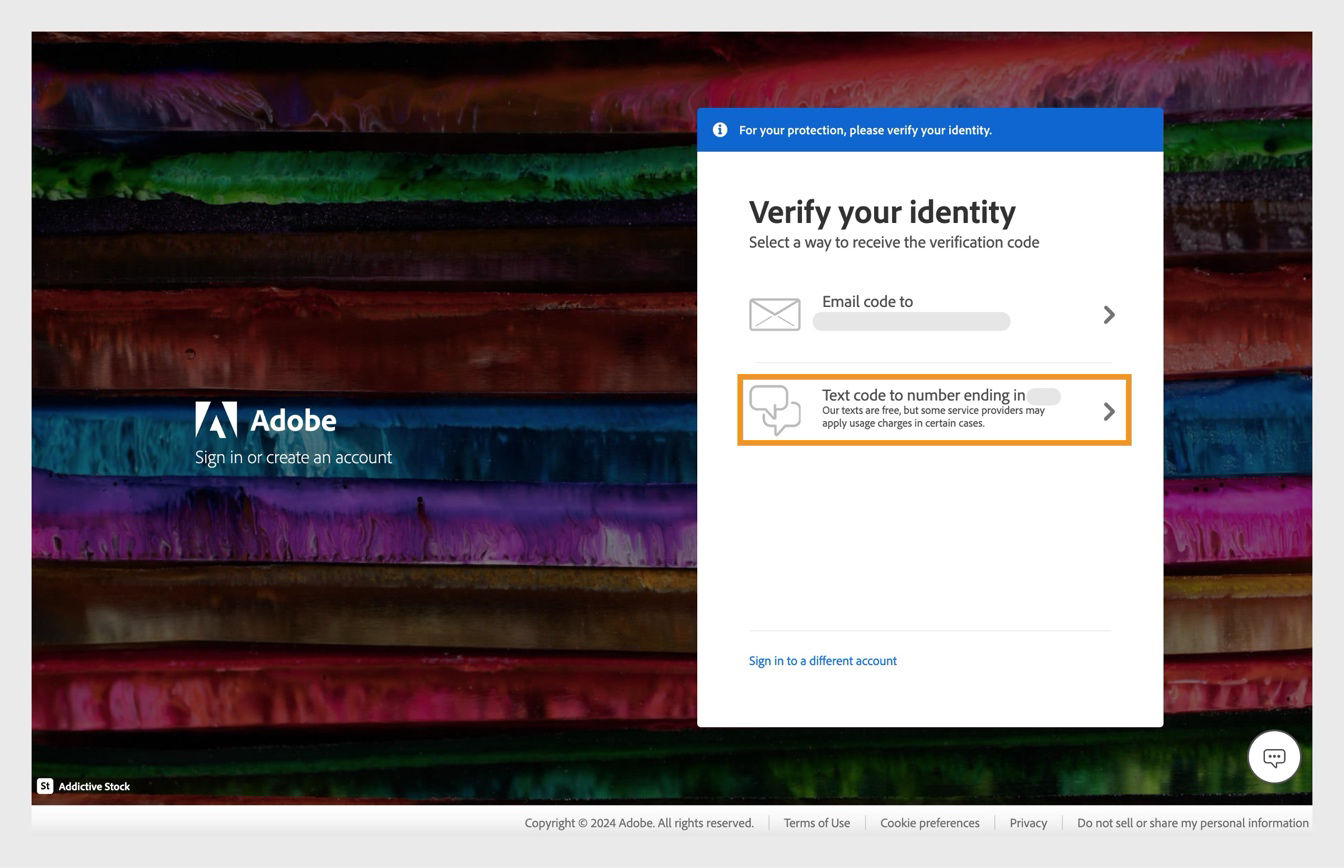Screen dimensions: 1344x868
Task: Open the chat support bubble at bottom right
Action: 1274,756
